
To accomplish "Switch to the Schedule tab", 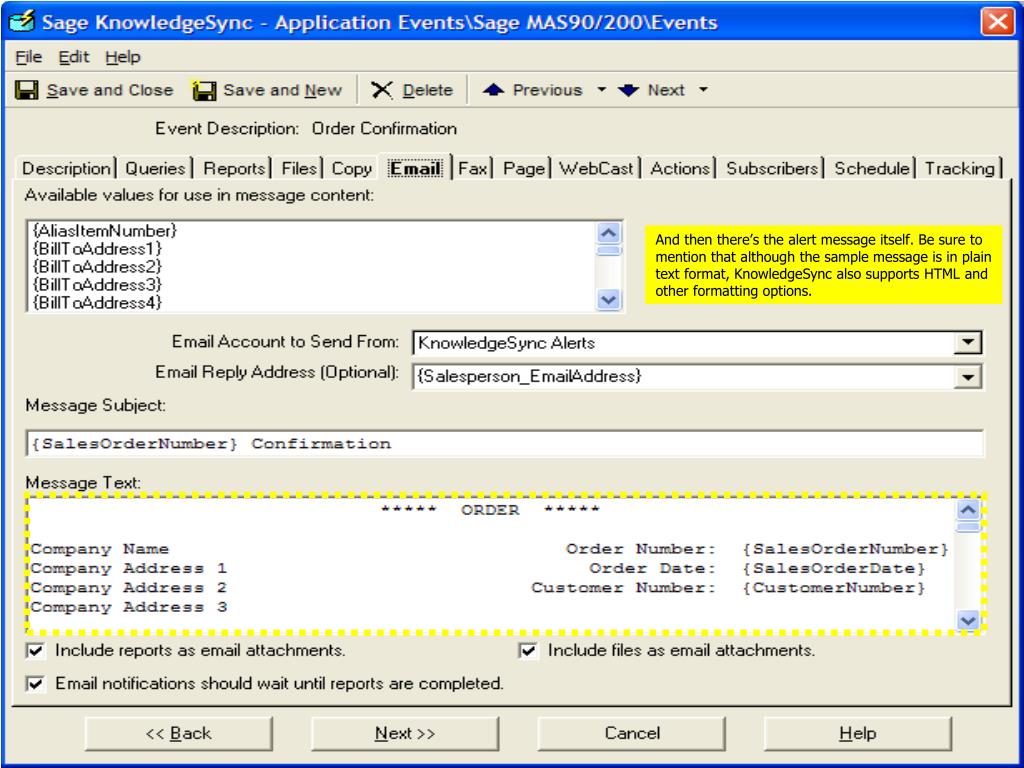I will (872, 168).
